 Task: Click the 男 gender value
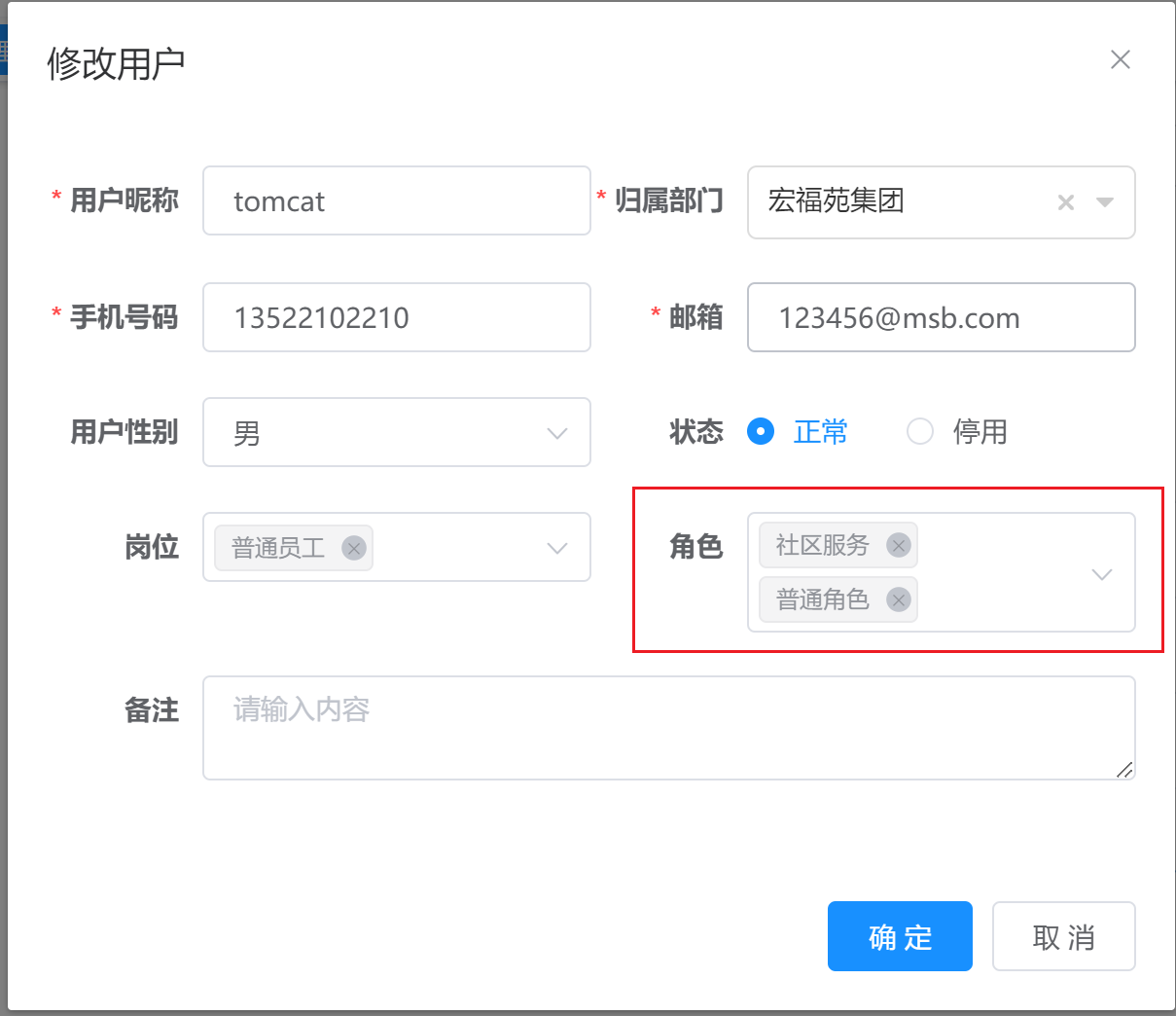coord(247,433)
